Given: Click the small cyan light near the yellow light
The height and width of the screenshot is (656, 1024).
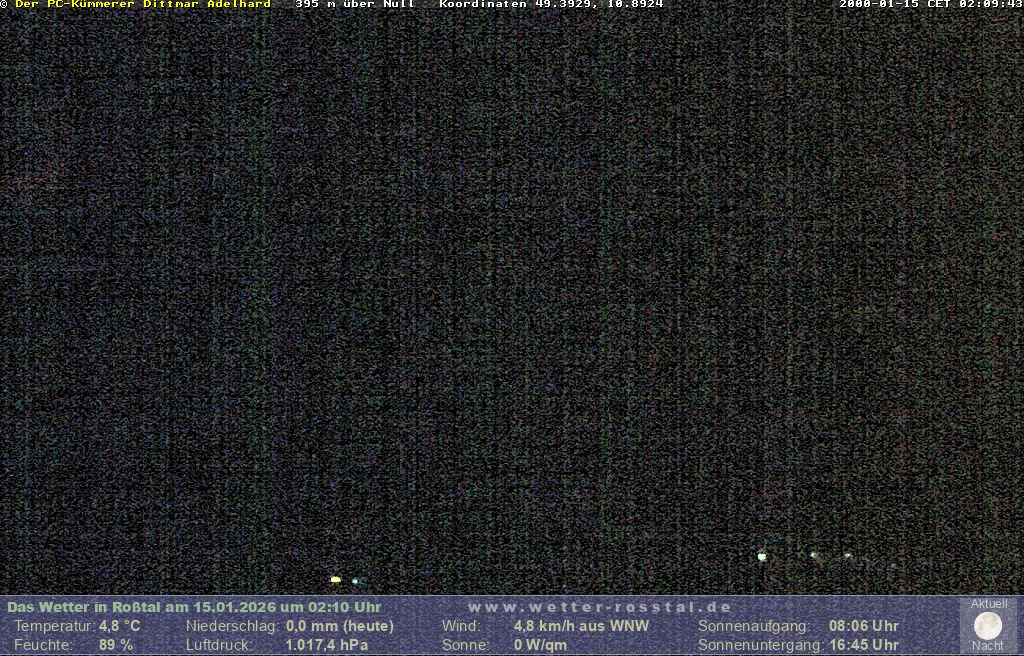Looking at the screenshot, I should click(x=355, y=581).
